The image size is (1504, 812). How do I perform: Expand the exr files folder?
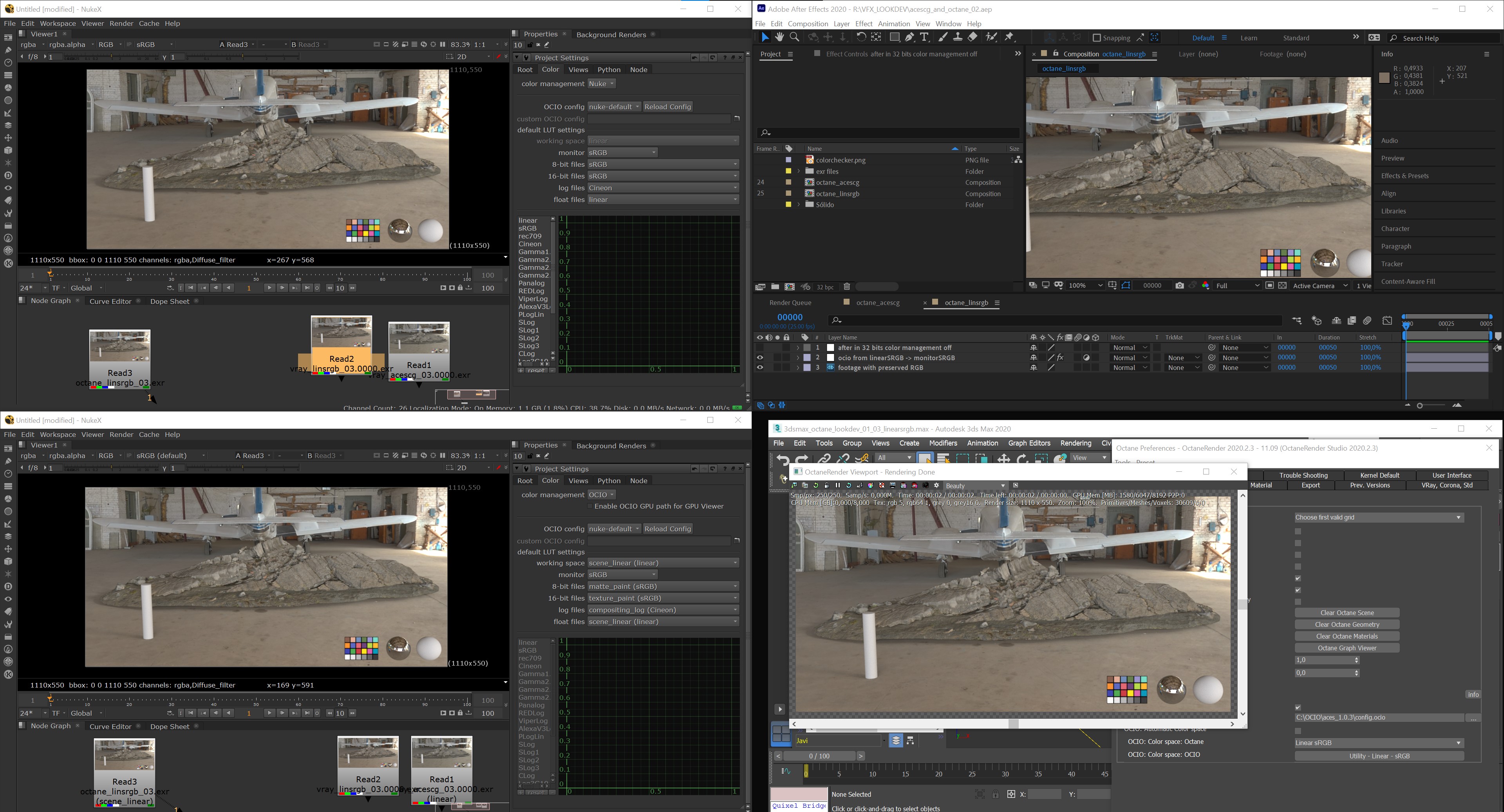tap(798, 171)
